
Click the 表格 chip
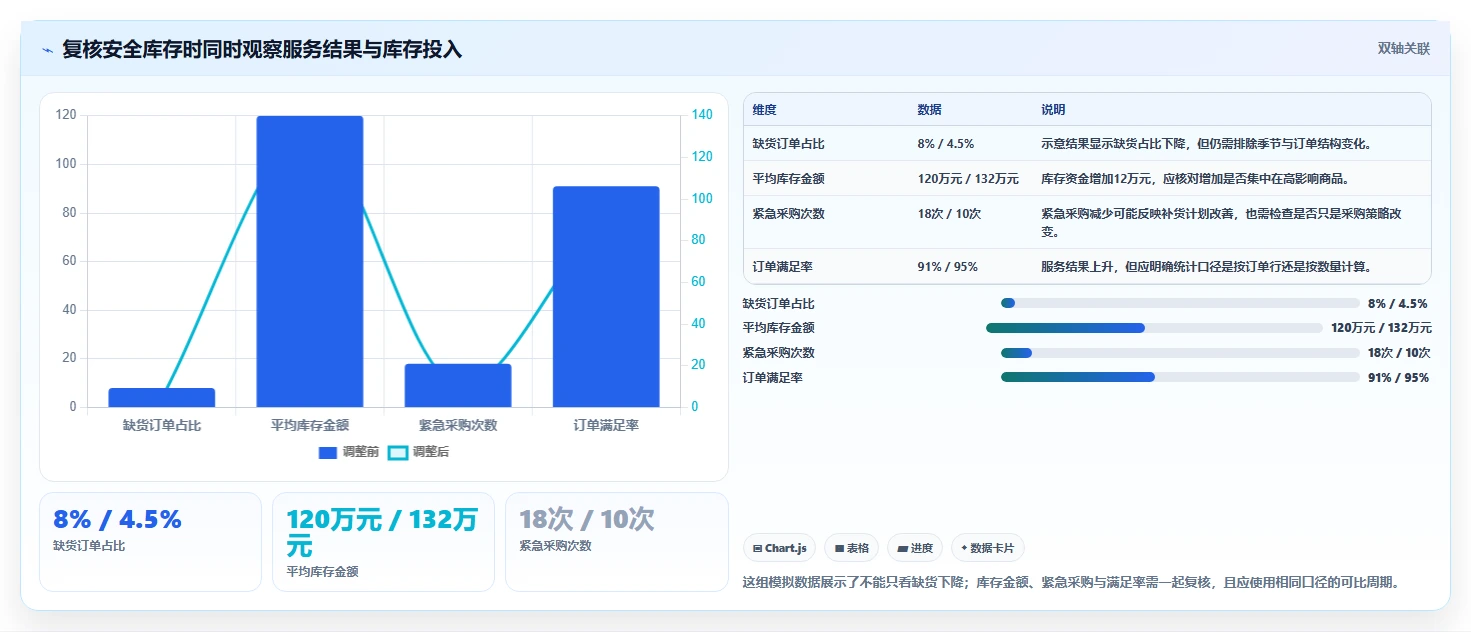(851, 548)
